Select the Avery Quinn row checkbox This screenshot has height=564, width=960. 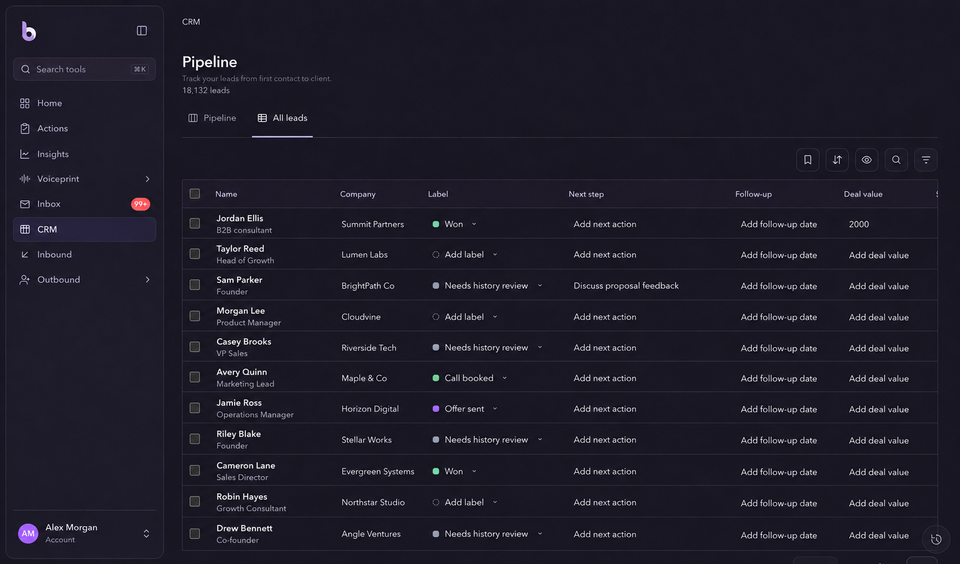pyautogui.click(x=195, y=377)
